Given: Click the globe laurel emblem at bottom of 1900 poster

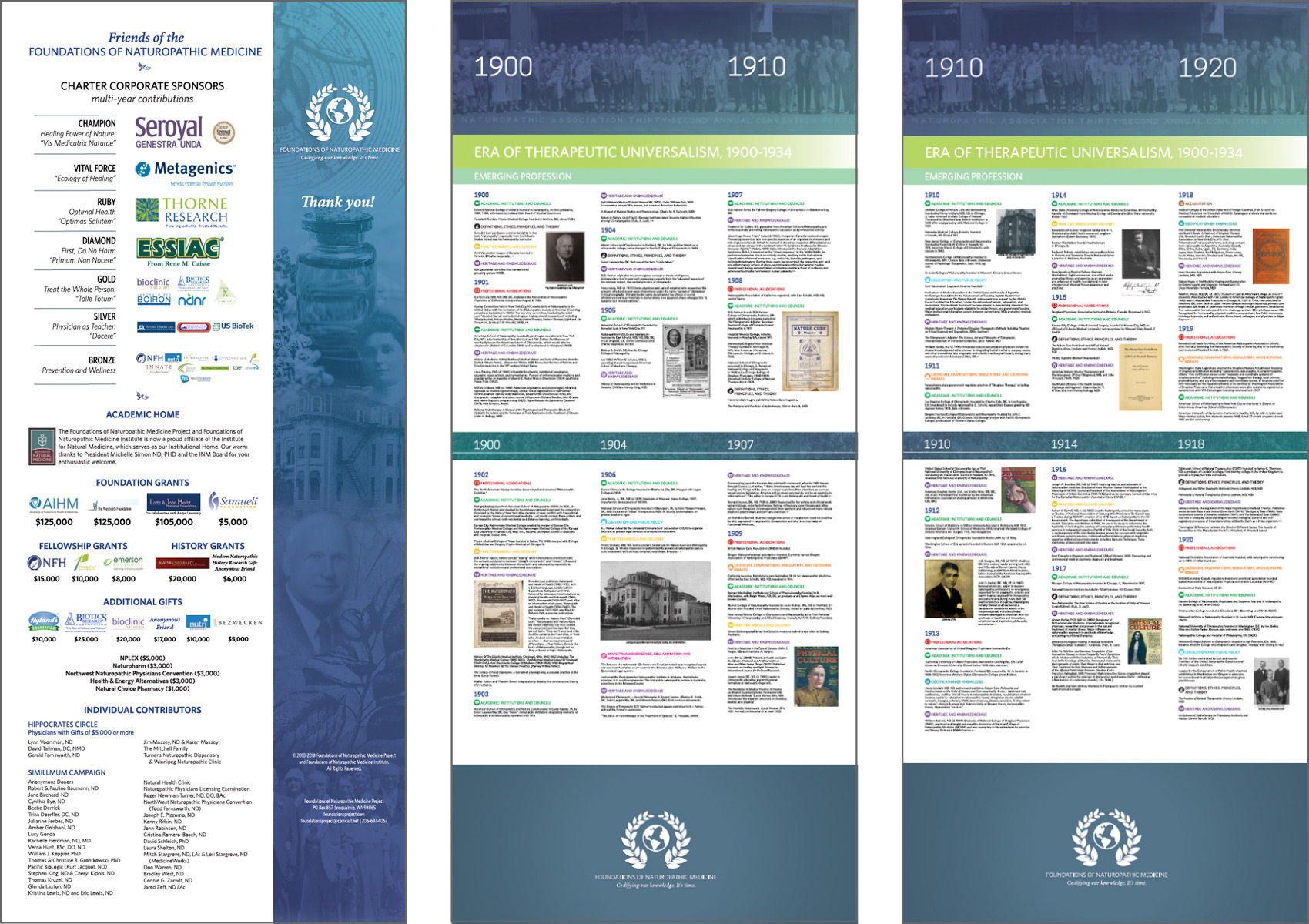Looking at the screenshot, I should click(655, 841).
